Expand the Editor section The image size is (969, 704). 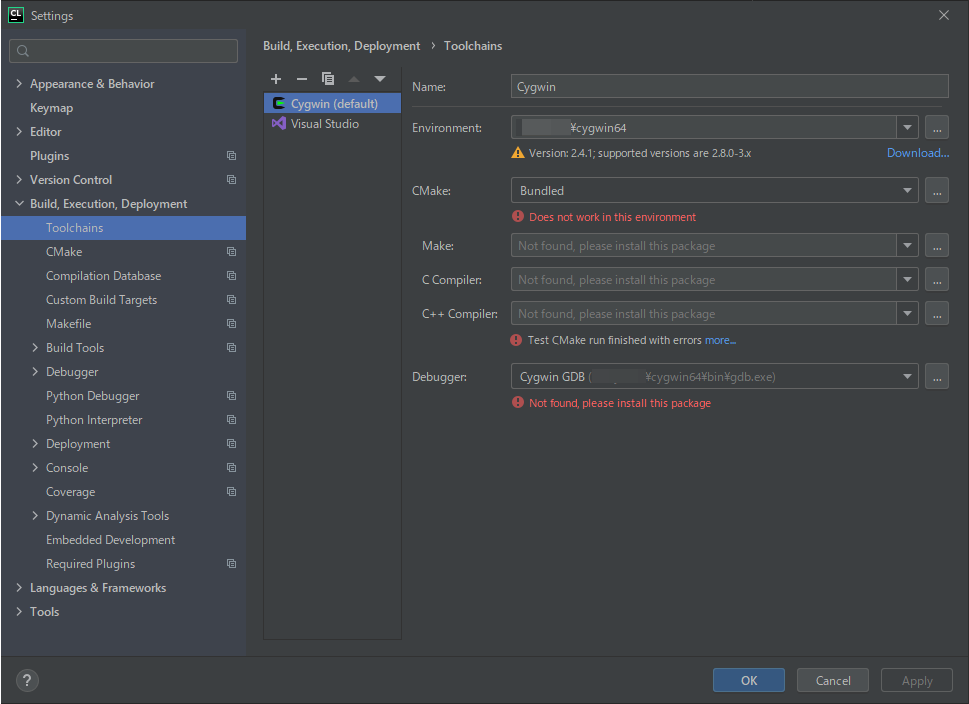coord(19,132)
